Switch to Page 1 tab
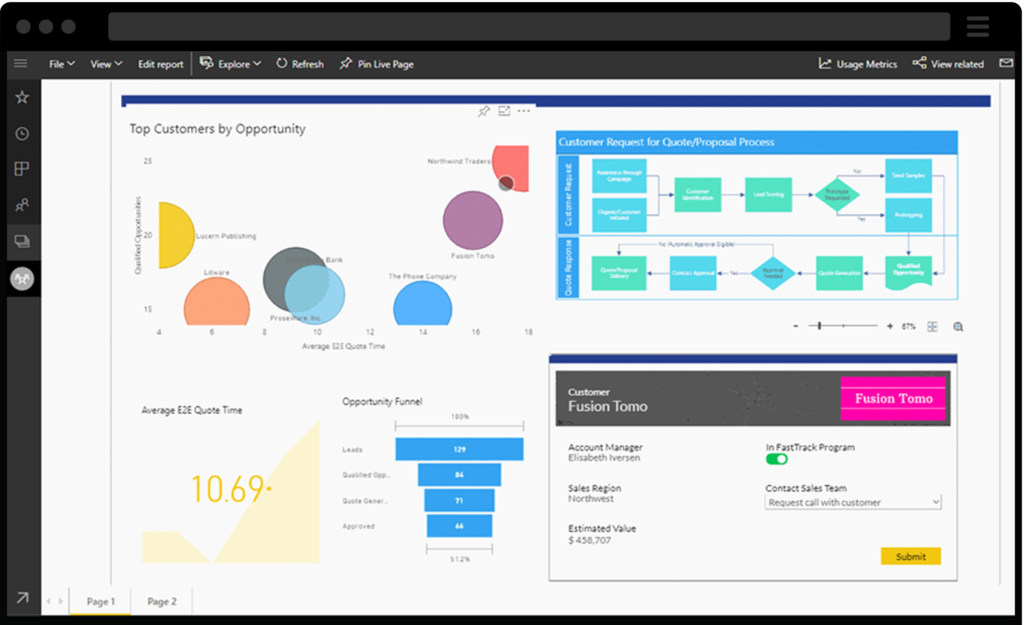Viewport: 1024px width, 625px height. point(101,601)
